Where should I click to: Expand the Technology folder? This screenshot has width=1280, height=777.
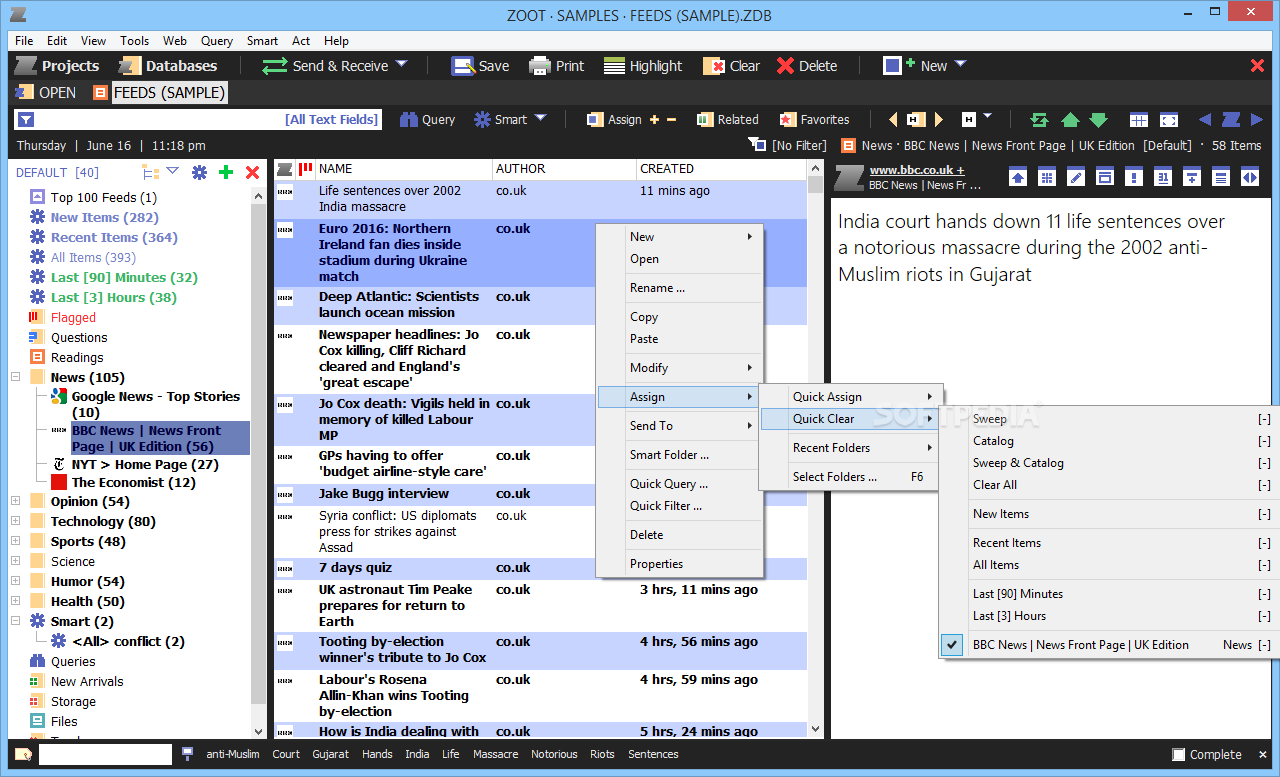click(x=15, y=522)
